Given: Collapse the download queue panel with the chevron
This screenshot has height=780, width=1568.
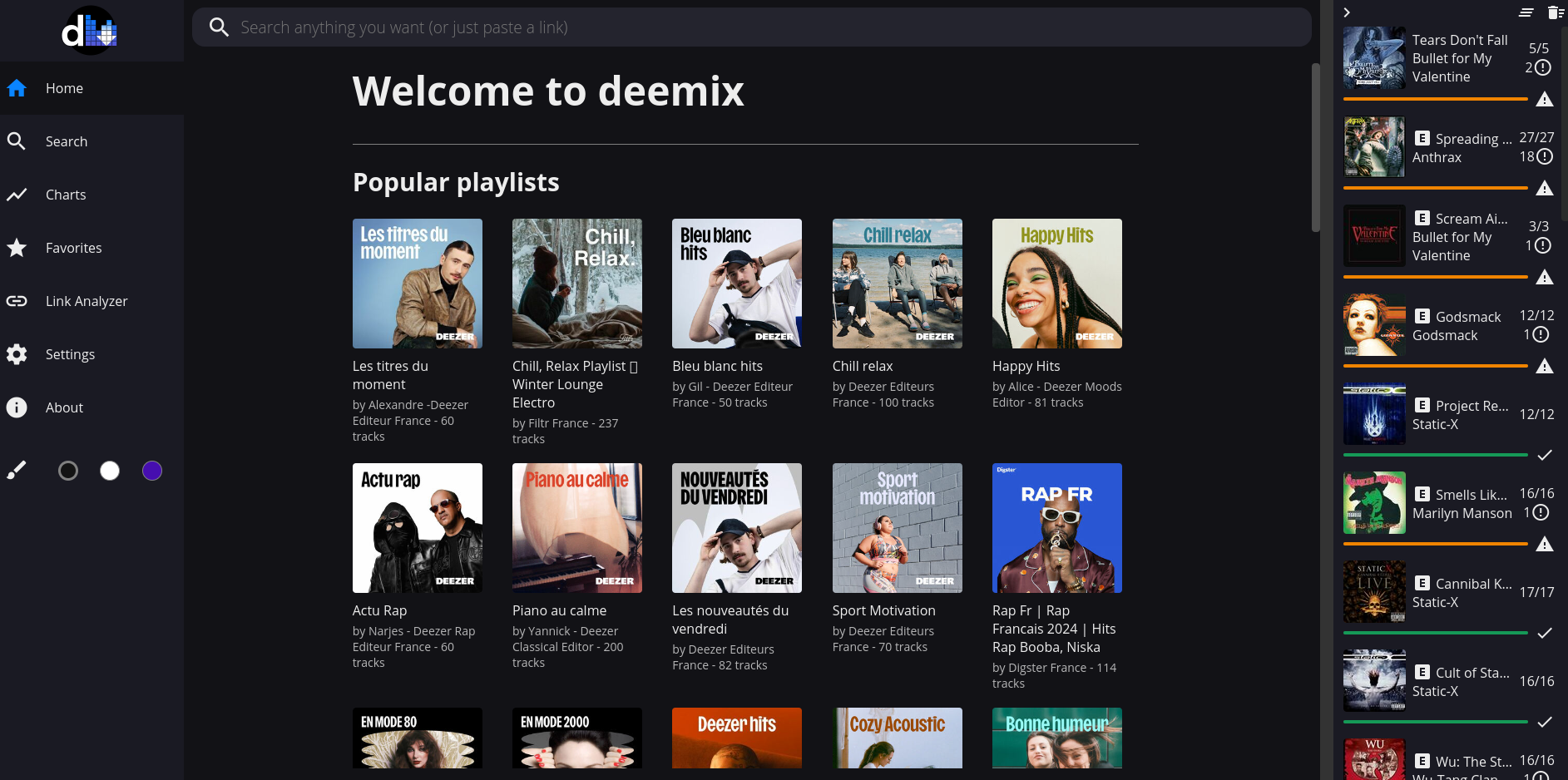Looking at the screenshot, I should tap(1347, 12).
